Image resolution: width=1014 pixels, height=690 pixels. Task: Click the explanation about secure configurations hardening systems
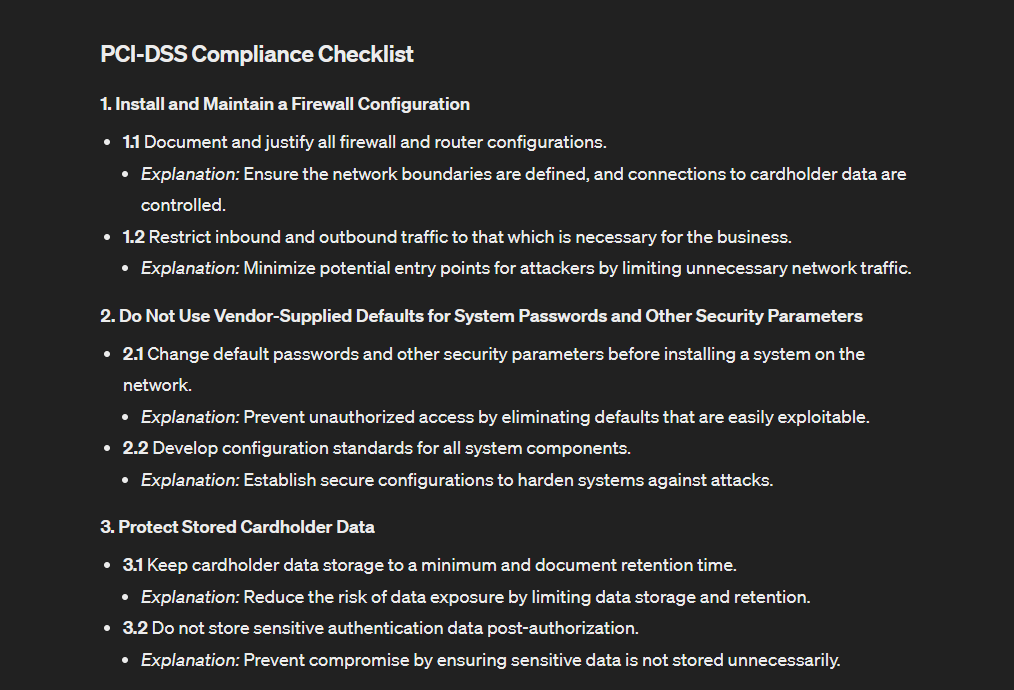pos(457,480)
